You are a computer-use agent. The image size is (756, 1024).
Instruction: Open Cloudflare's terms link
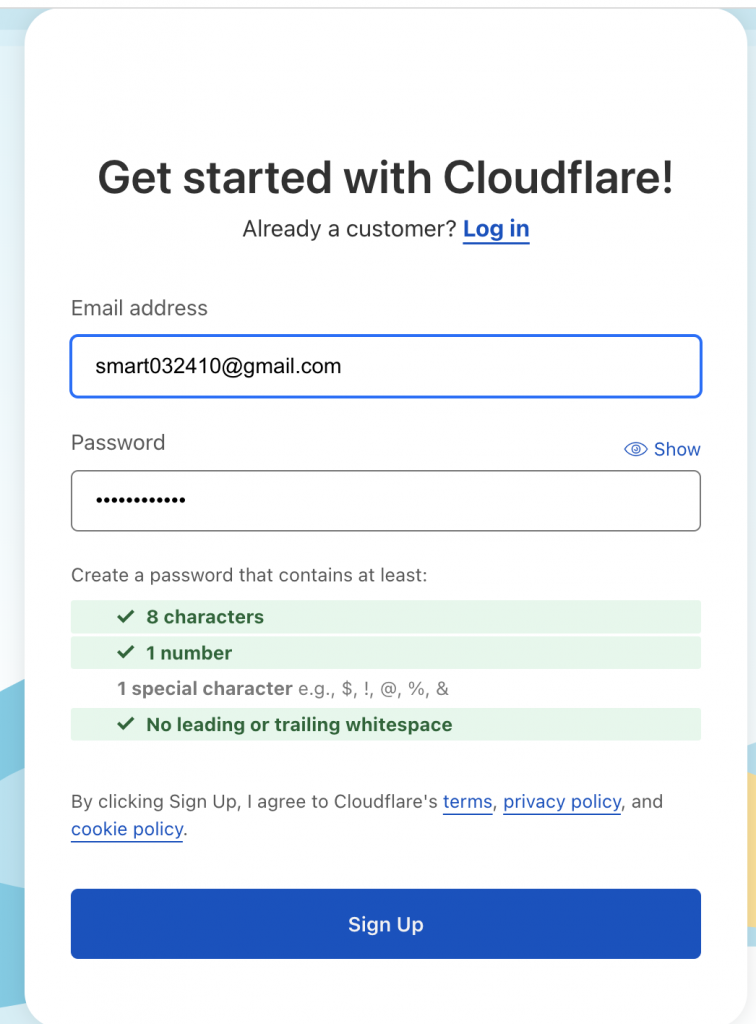(x=467, y=801)
